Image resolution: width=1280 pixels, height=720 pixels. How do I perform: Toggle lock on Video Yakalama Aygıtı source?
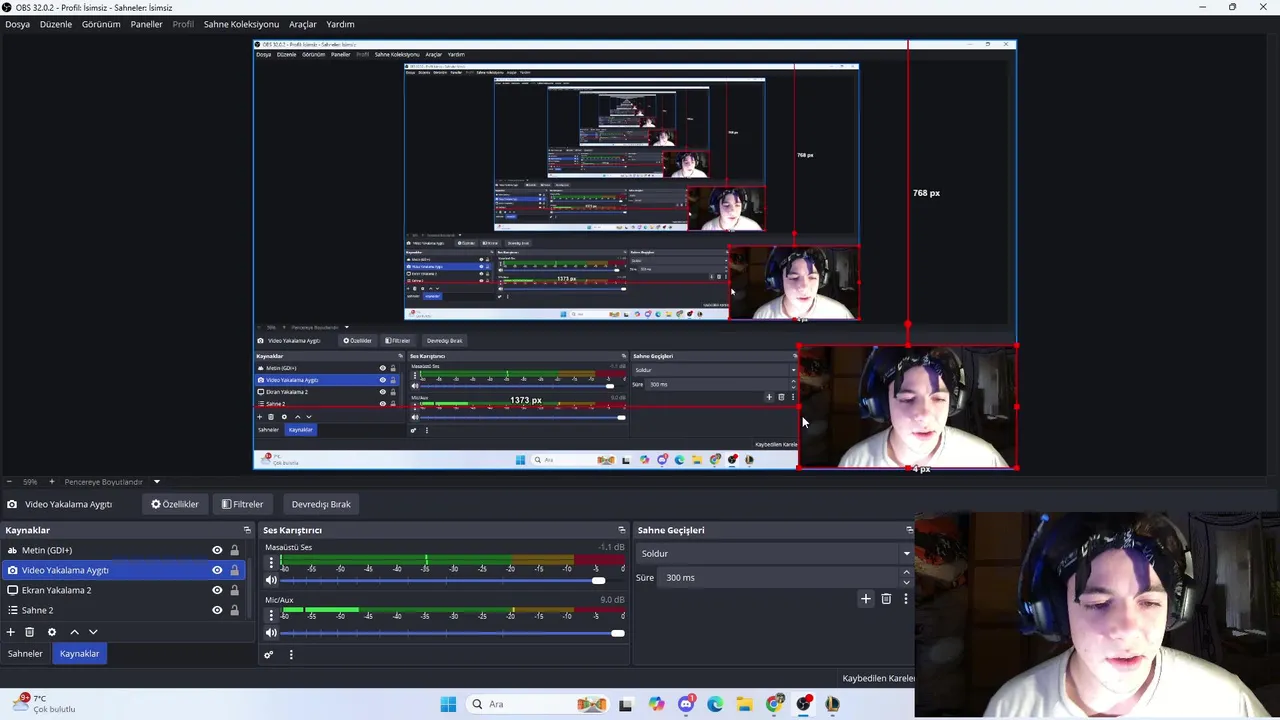click(235, 570)
